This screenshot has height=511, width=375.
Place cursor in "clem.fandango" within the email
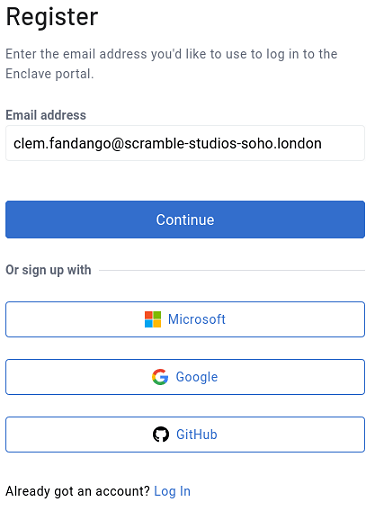pos(61,144)
